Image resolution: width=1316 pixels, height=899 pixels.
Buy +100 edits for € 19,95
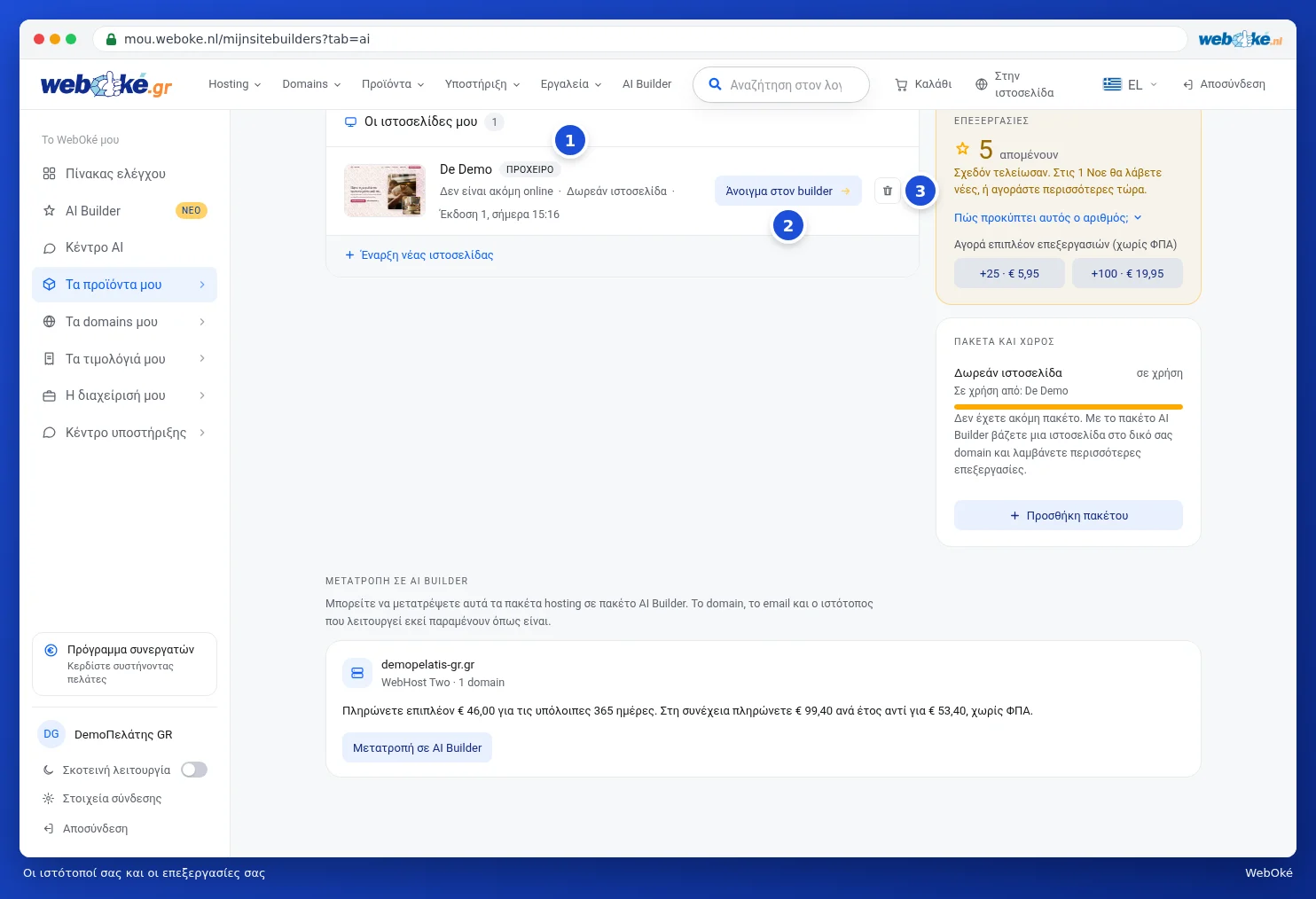[x=1127, y=274]
